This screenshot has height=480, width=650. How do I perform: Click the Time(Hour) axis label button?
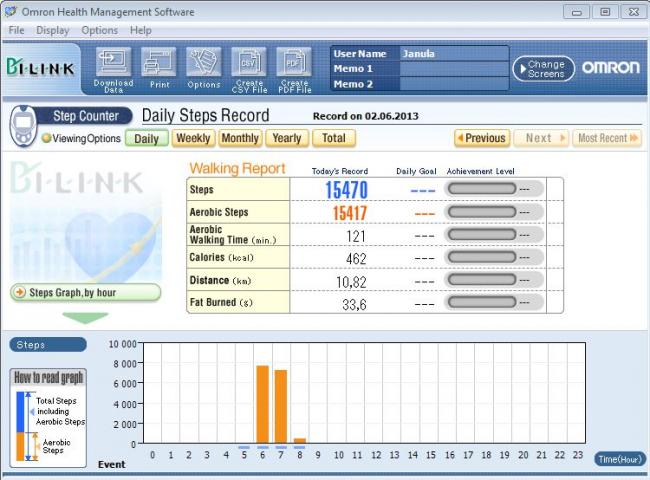(620, 459)
